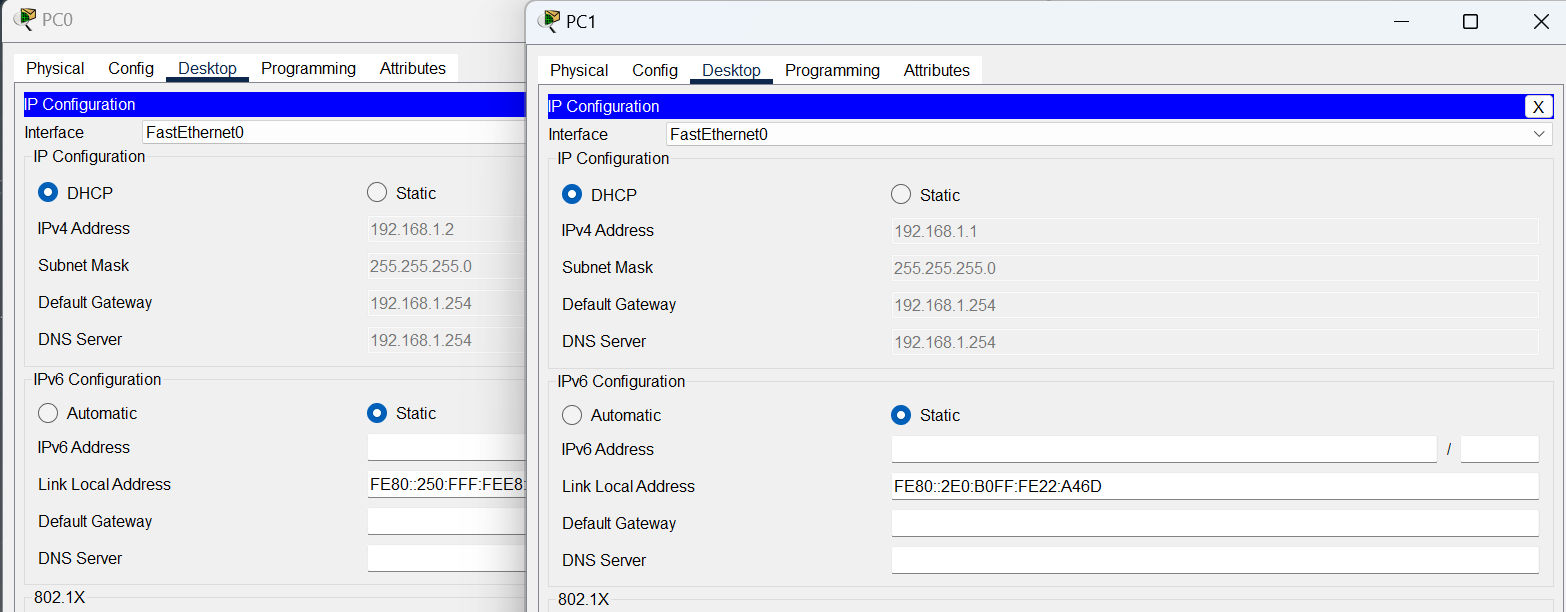Click IPv4 Address 192.168.1.2 field in PC0
Viewport: 1566px width, 612px height.
coord(447,229)
